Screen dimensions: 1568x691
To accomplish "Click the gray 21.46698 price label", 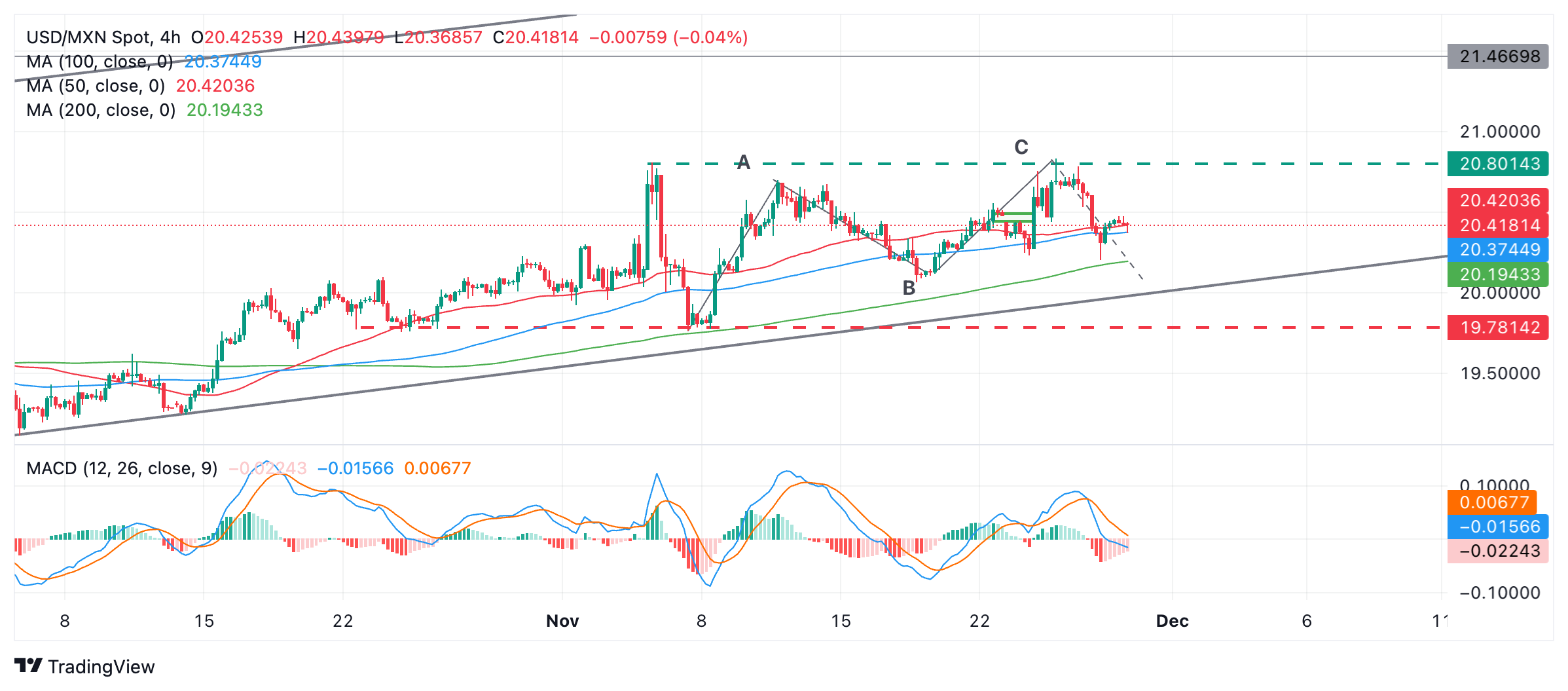I will tap(1498, 56).
